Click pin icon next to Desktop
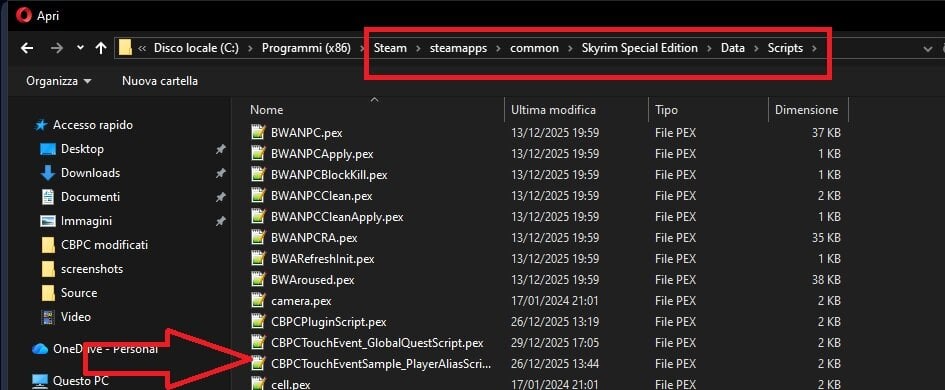This screenshot has width=945, height=390. (x=221, y=149)
